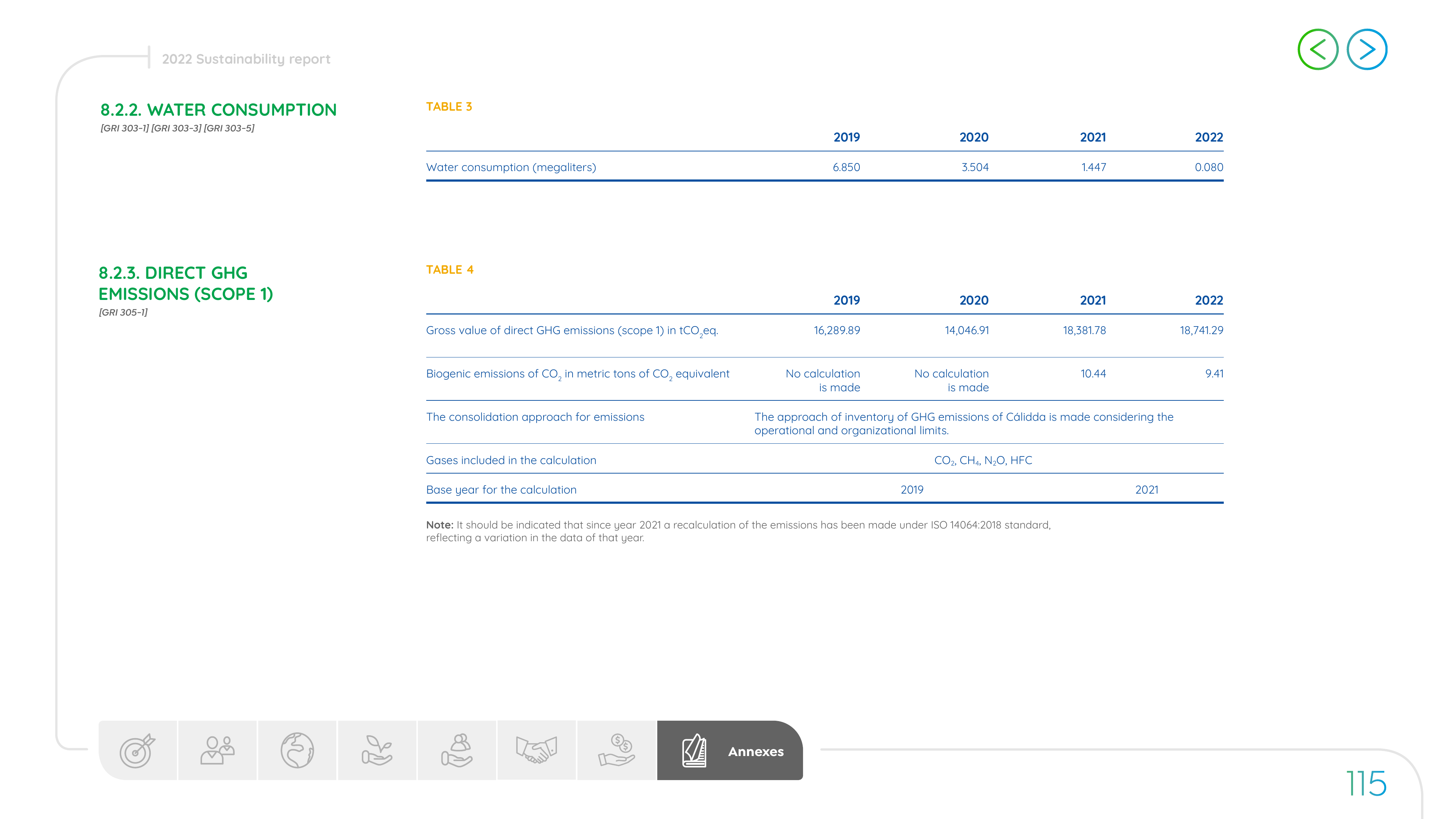
Task: Click the Biogenic emissions of CO2 row label
Action: [x=578, y=374]
